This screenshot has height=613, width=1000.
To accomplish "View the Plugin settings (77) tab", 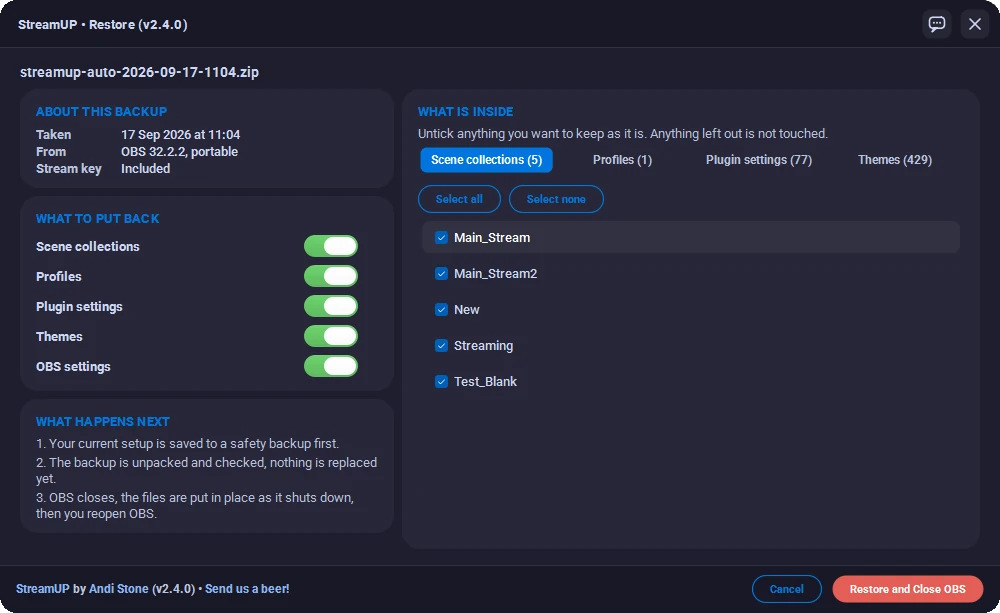I will (x=759, y=160).
